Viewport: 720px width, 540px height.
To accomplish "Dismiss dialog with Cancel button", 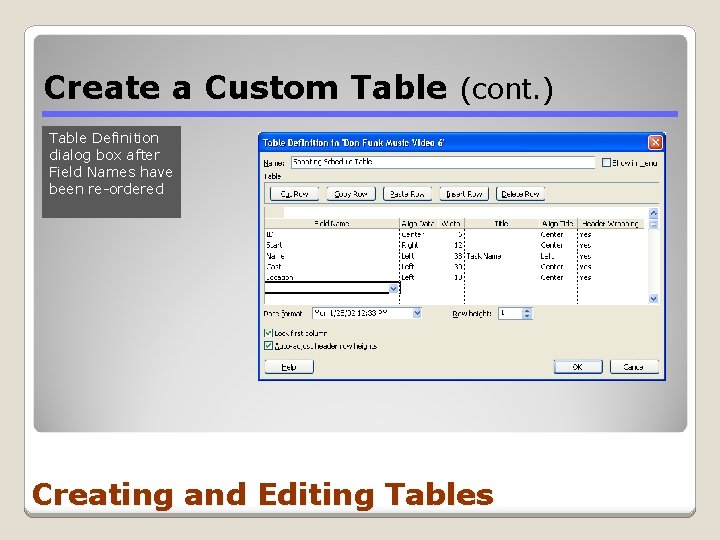I will point(634,367).
